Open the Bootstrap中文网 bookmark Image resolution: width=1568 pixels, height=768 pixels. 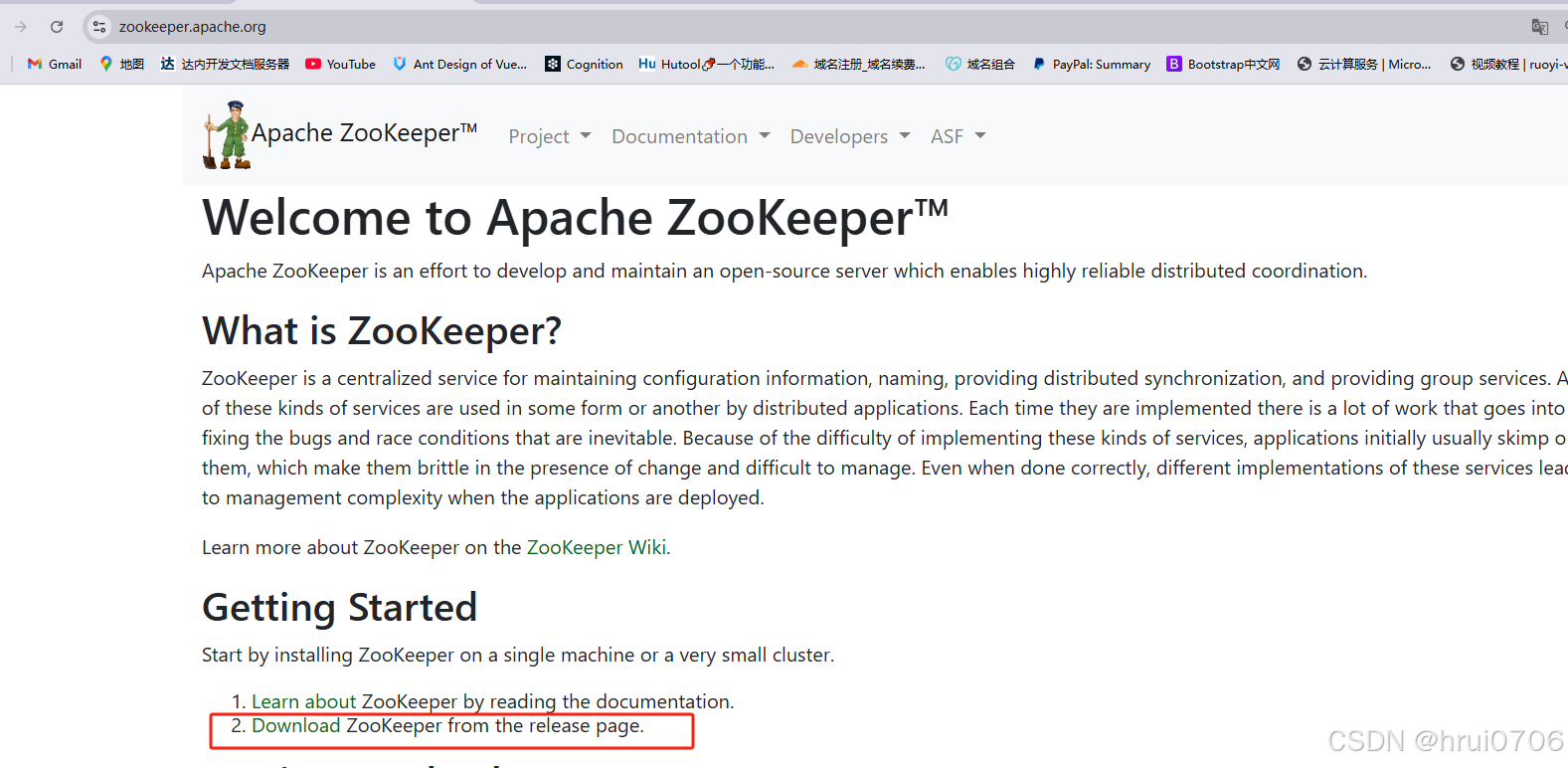click(1224, 64)
